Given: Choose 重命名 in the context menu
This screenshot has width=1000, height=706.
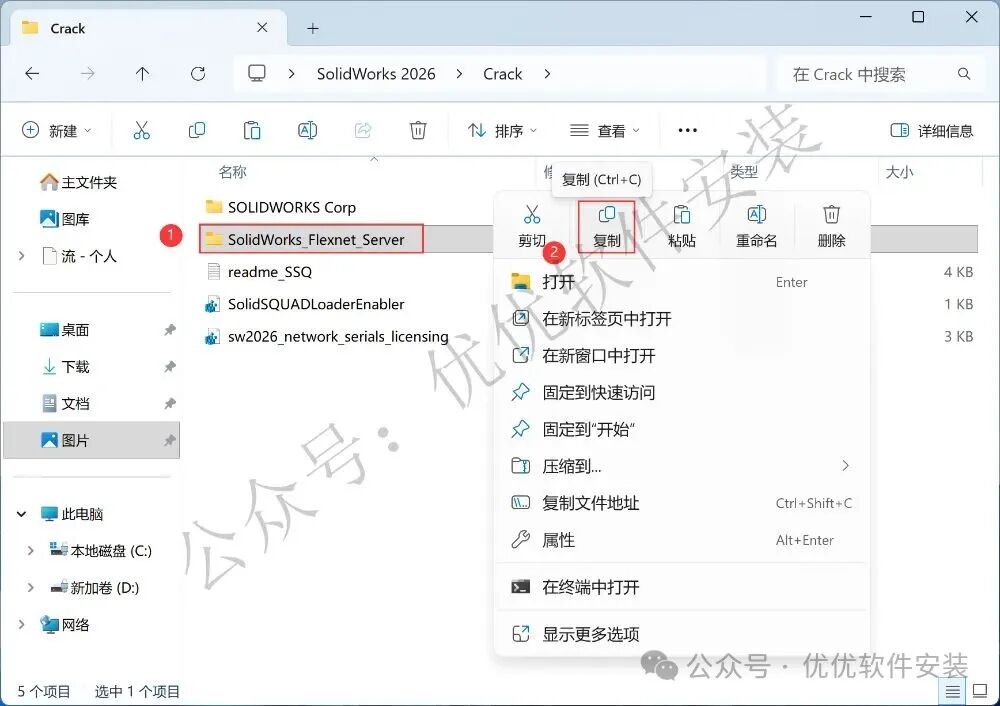Looking at the screenshot, I should (x=756, y=226).
